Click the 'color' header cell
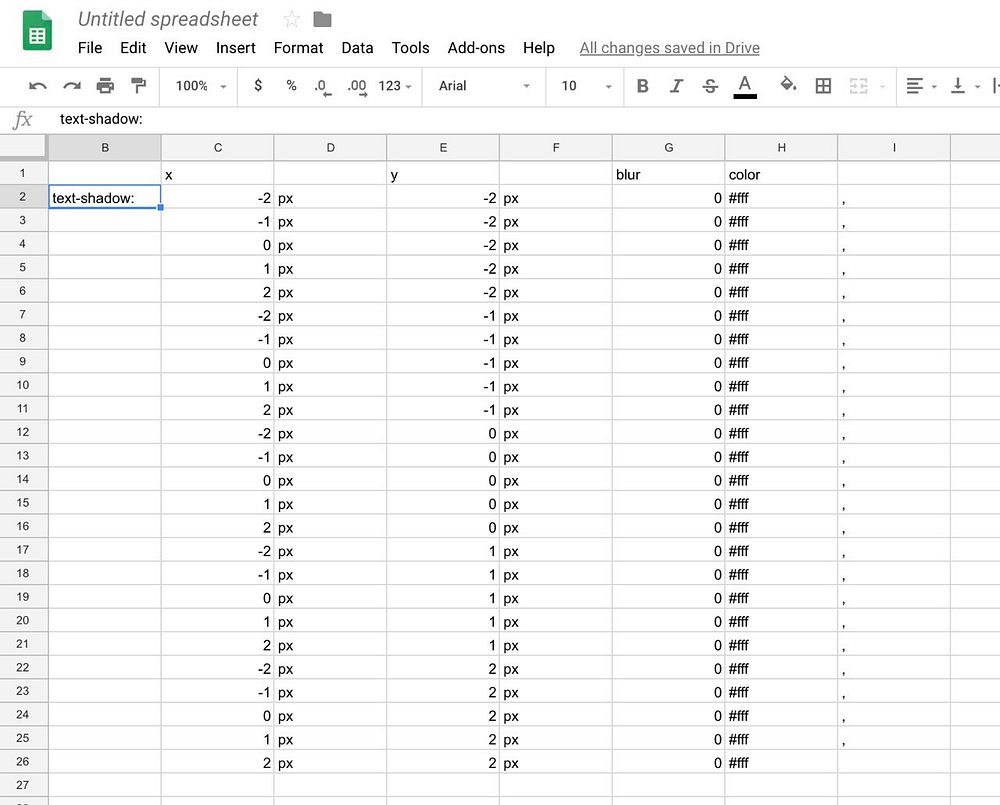This screenshot has height=805, width=1000. coord(781,174)
